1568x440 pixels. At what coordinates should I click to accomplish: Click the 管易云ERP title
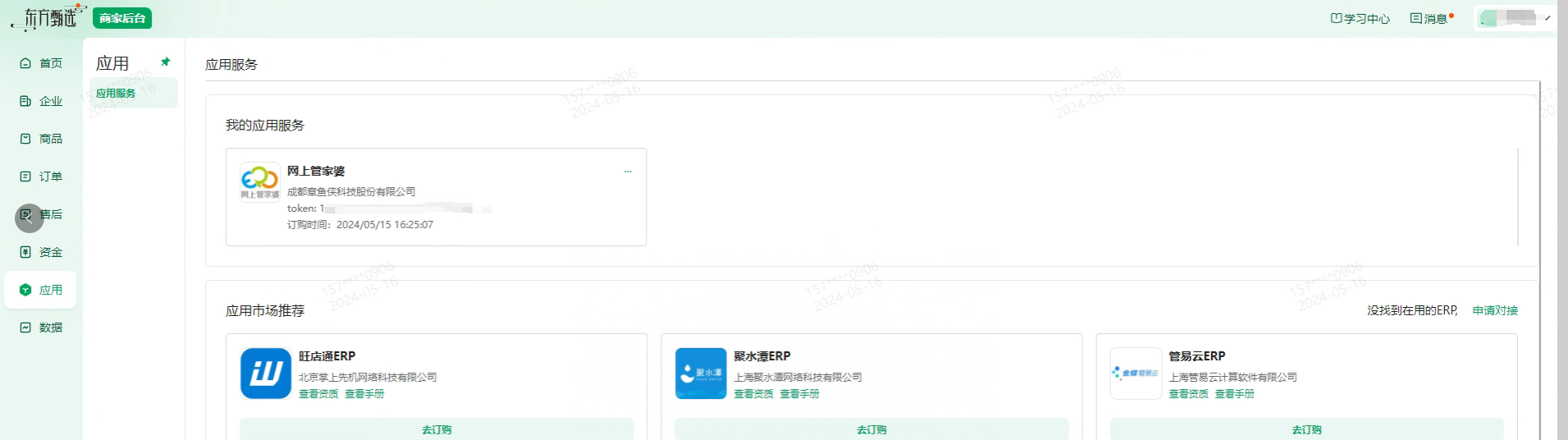1196,356
